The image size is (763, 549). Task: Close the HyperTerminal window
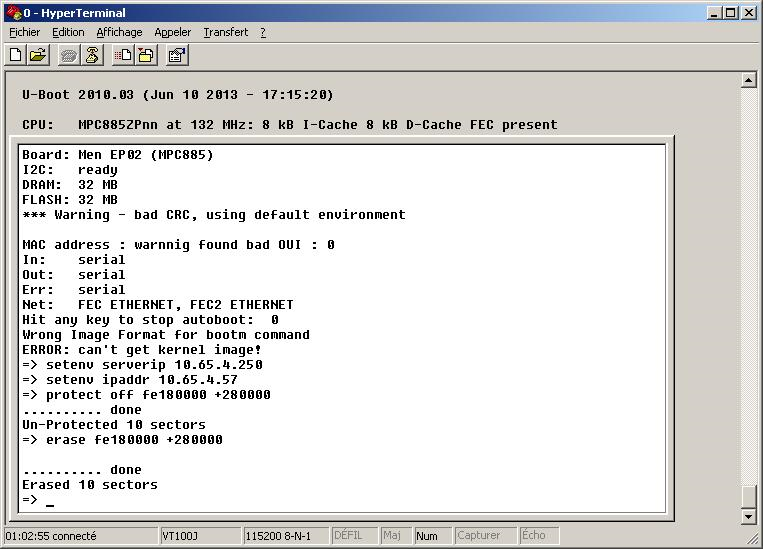(x=748, y=13)
